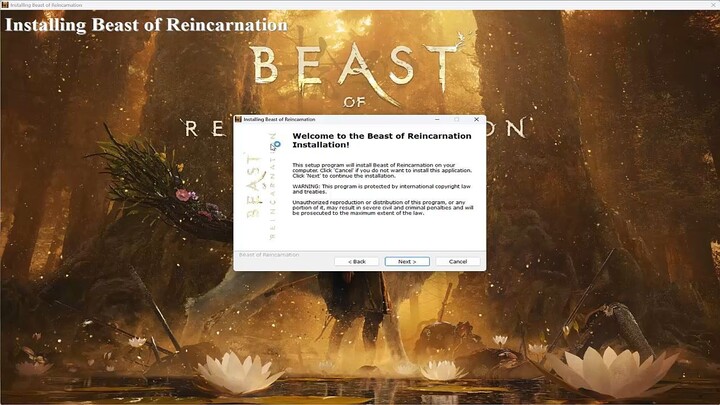The height and width of the screenshot is (405, 720).
Task: Click the 'Unauthorized reproduction' paragraph
Action: pos(382,208)
